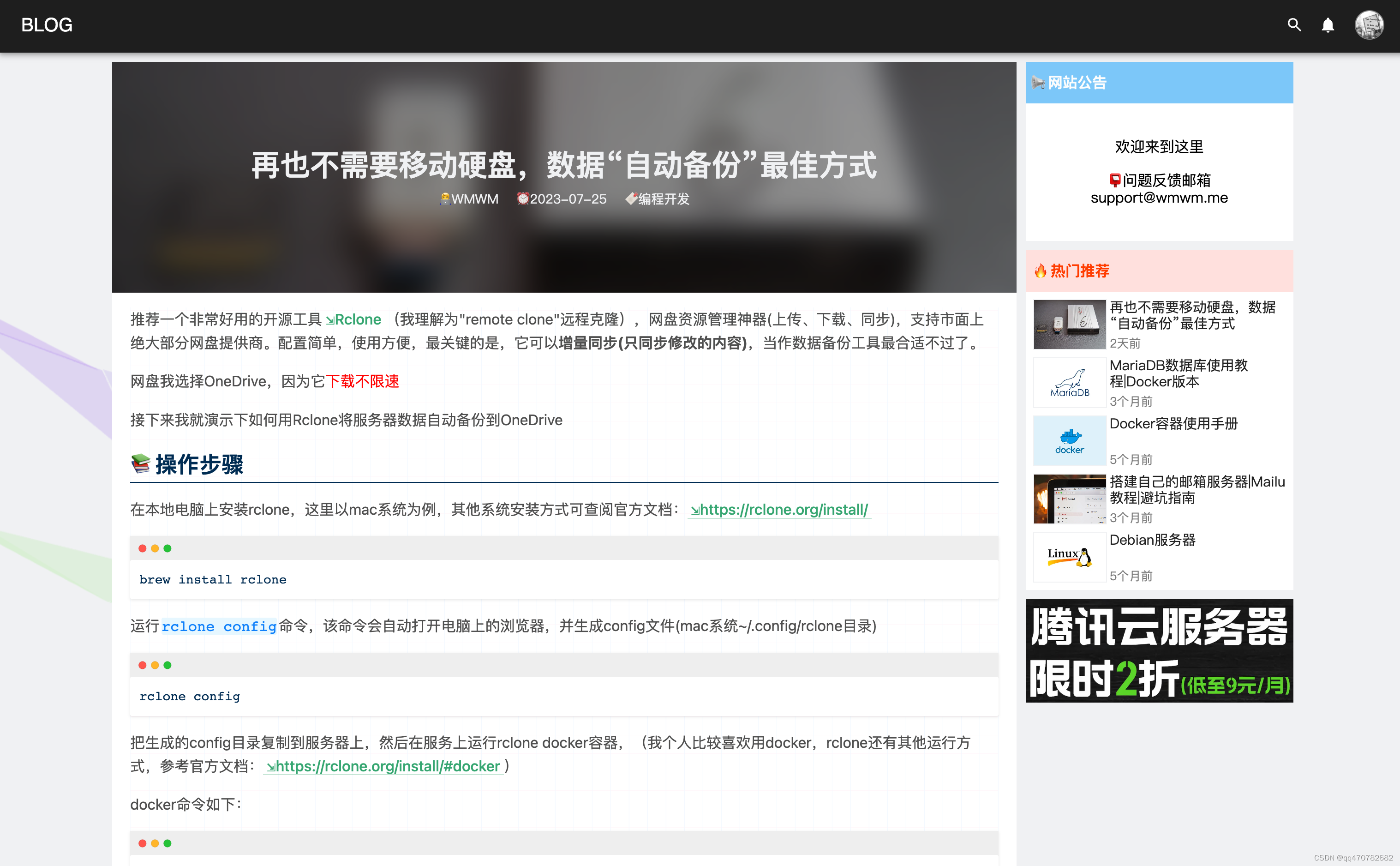1400x866 pixels.
Task: Click the books icon beside 操作步骤
Action: pos(140,463)
